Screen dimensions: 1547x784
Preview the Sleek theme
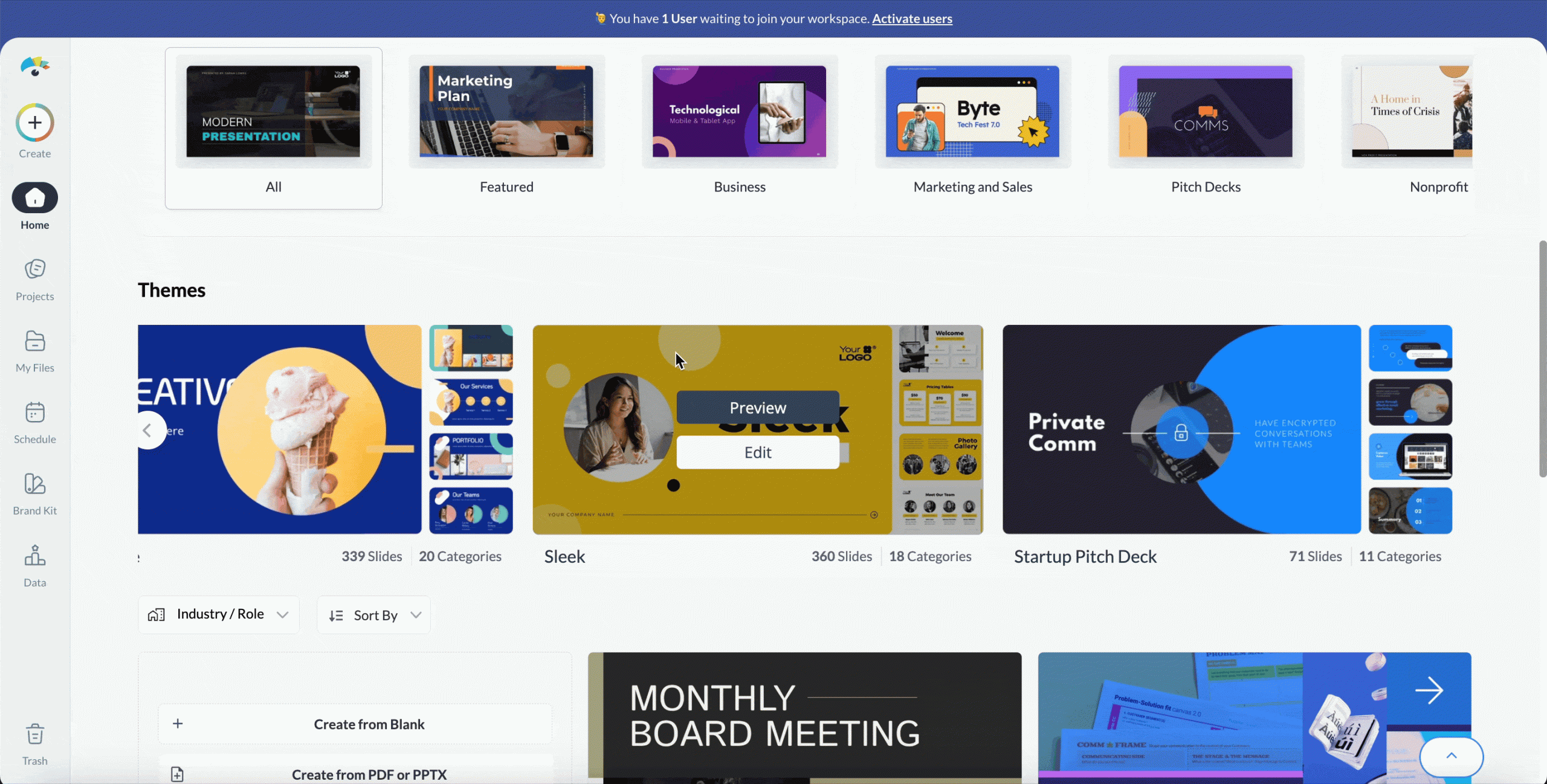[x=758, y=408]
